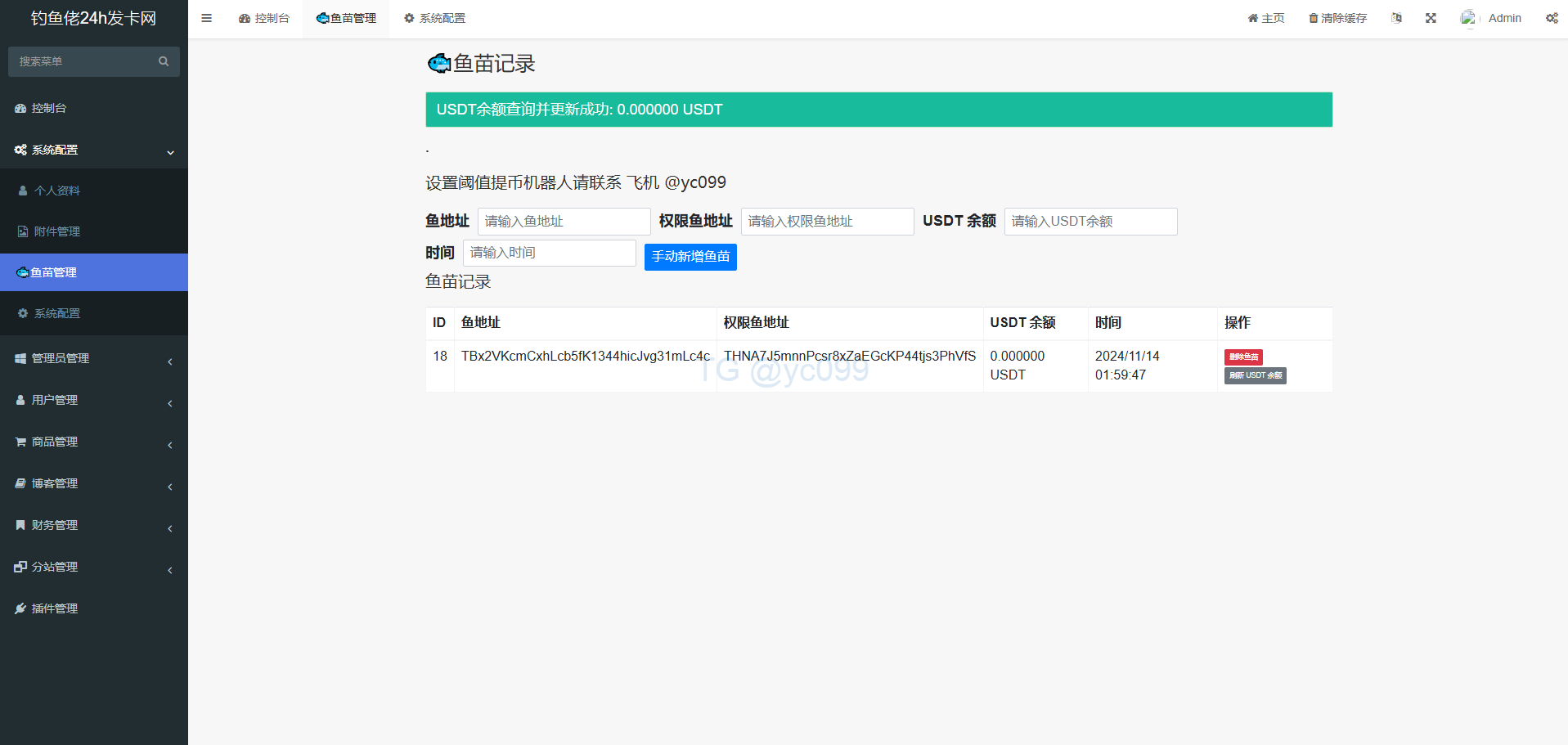1568x745 pixels.
Task: Open the settings gears icon at top right
Action: tap(1552, 18)
